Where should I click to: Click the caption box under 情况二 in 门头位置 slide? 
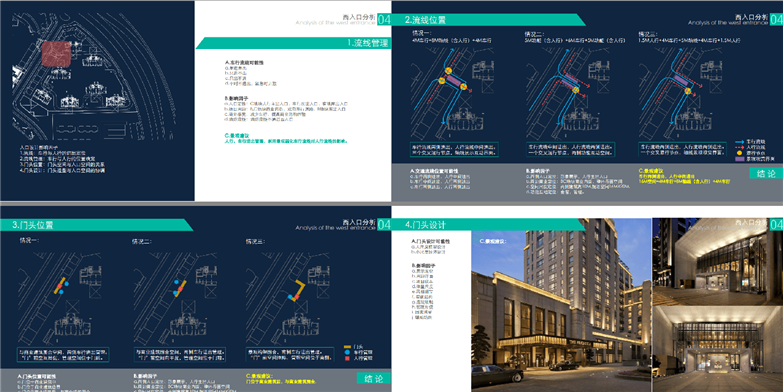pos(179,355)
